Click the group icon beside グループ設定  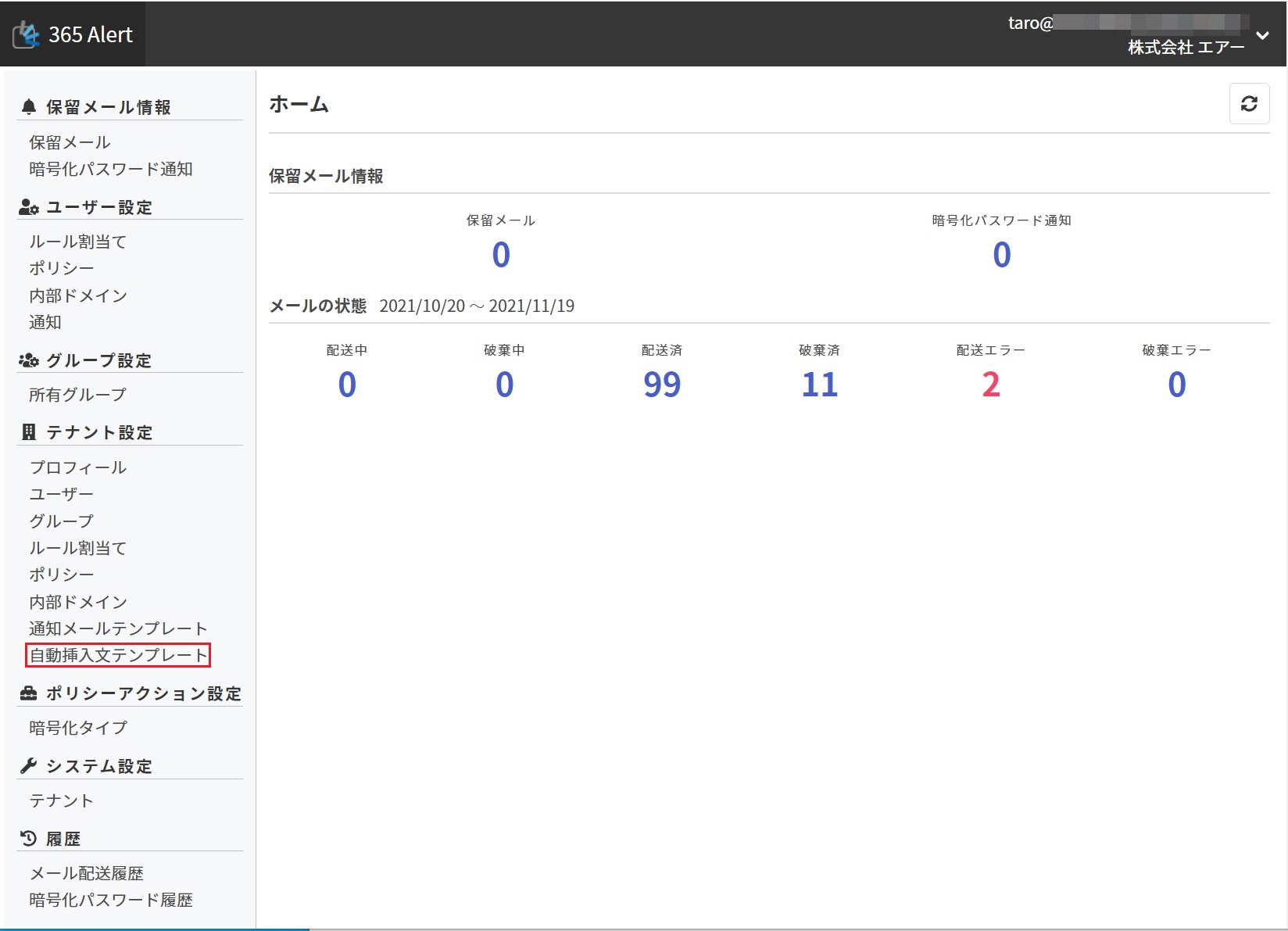[x=29, y=360]
